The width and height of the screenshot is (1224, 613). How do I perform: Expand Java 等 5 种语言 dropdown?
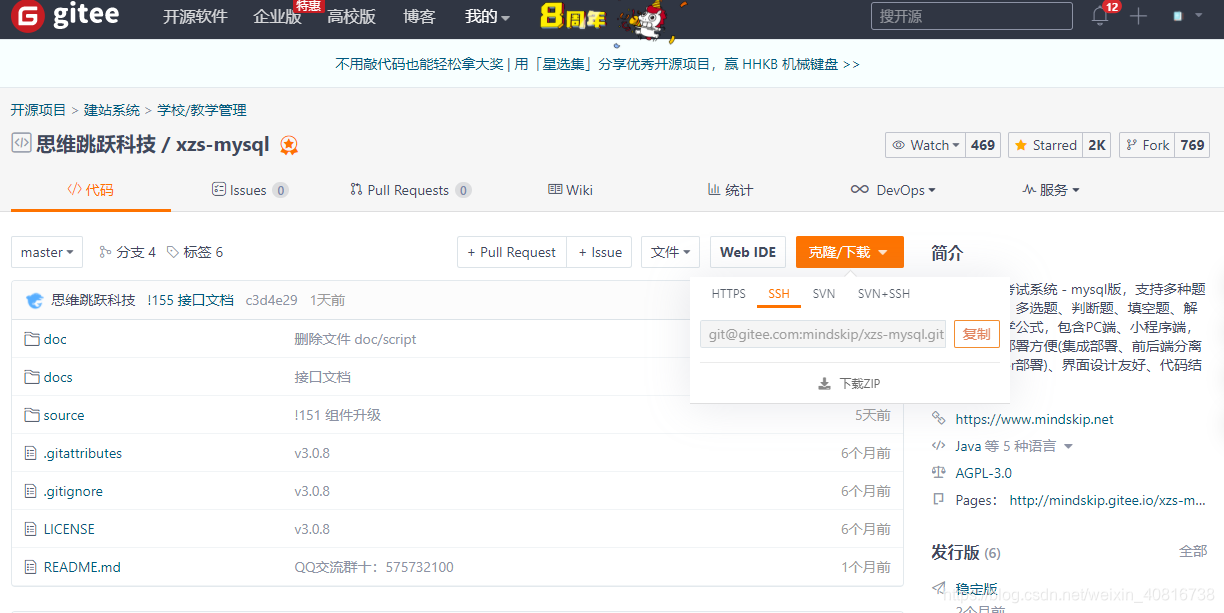point(1014,446)
